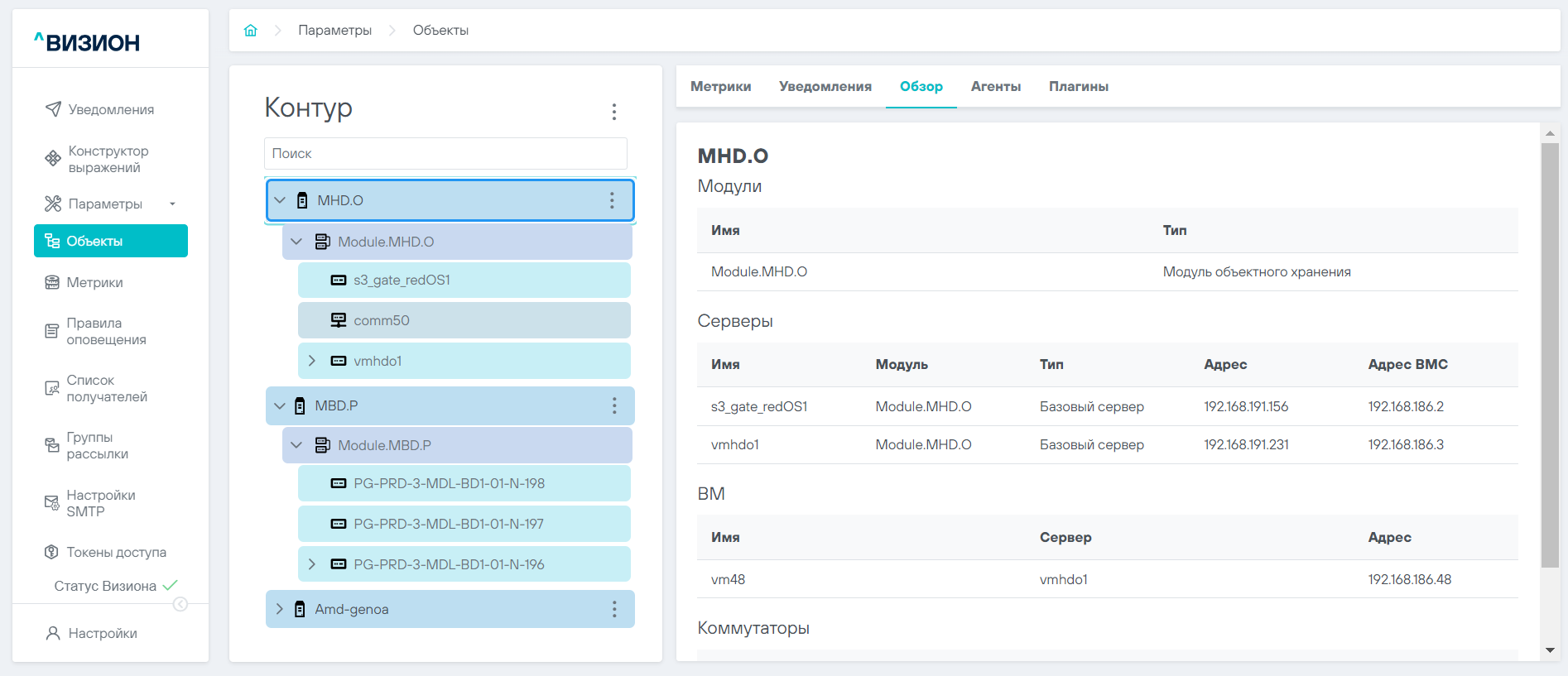
Task: Expand the vmhdo1 server node
Action: [x=312, y=361]
